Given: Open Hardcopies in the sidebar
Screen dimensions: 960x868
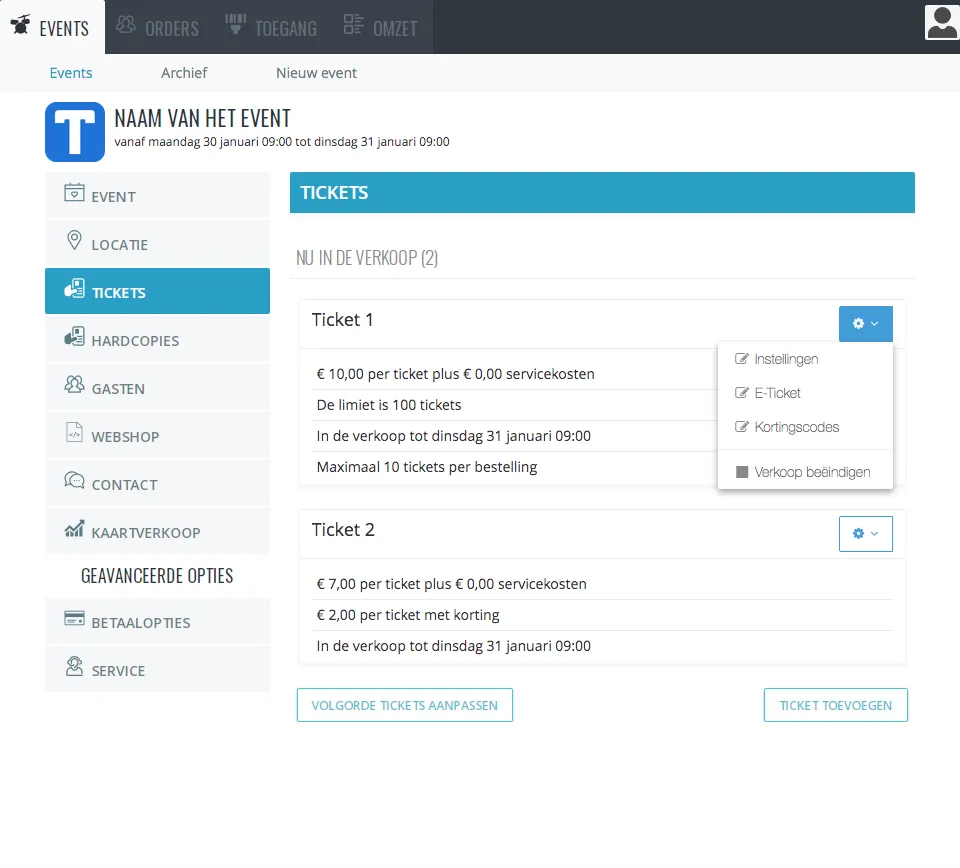Looking at the screenshot, I should pos(157,340).
